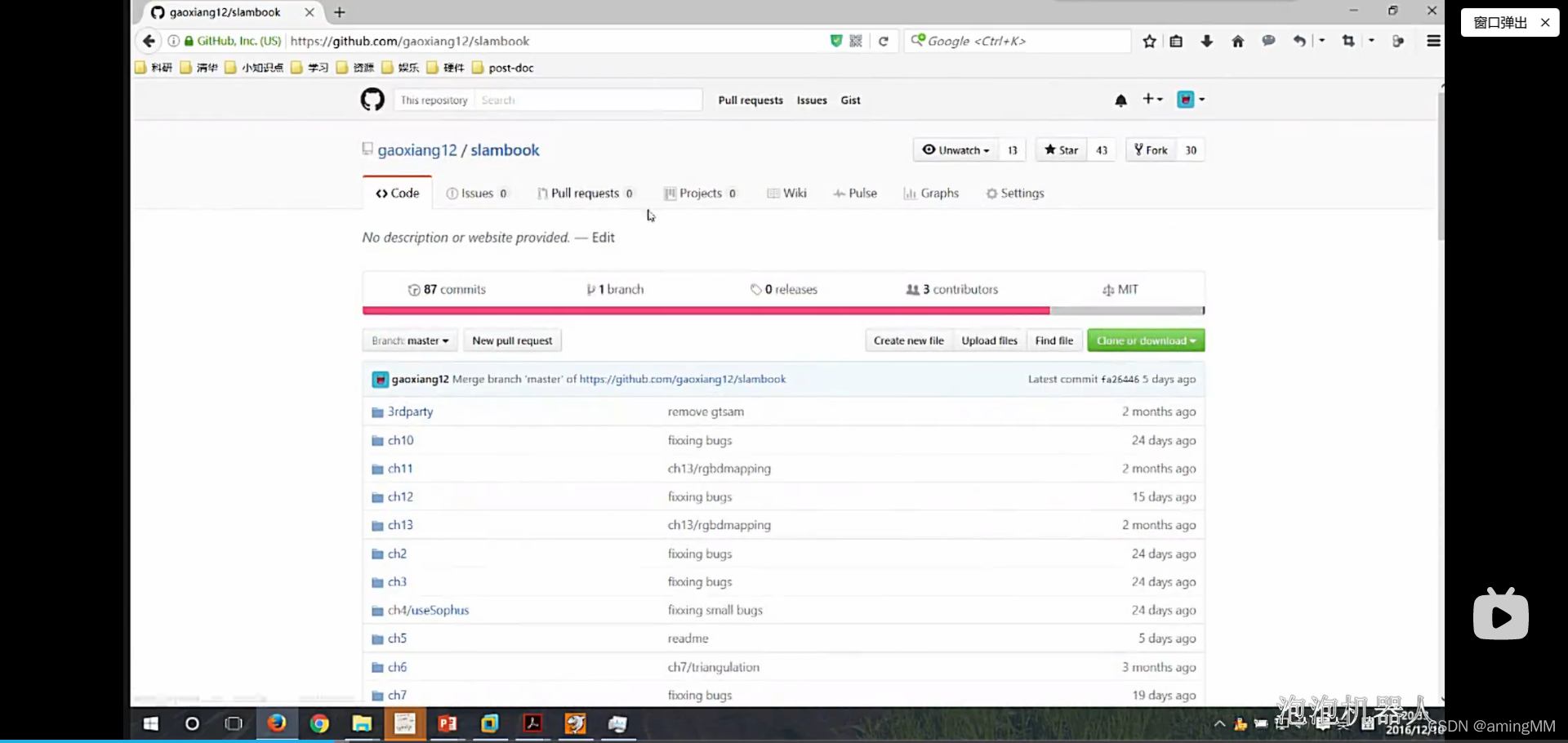Click Create new file button

click(x=908, y=340)
